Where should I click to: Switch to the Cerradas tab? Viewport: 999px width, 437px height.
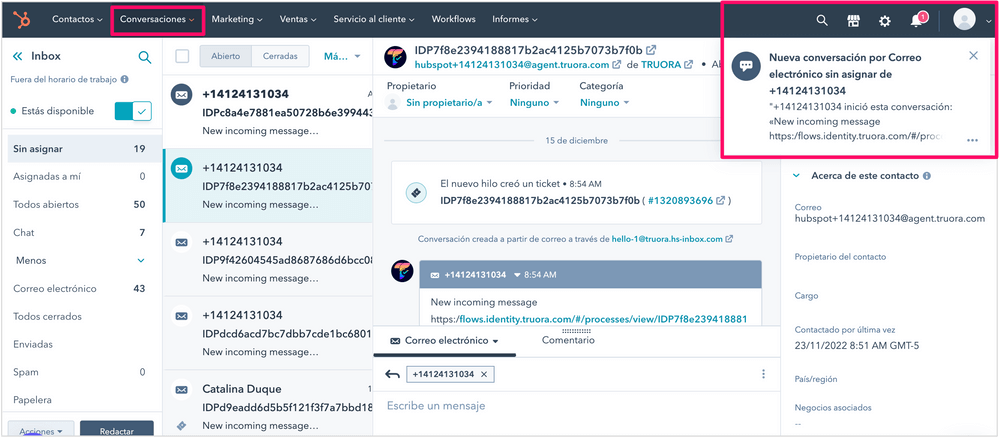280,56
